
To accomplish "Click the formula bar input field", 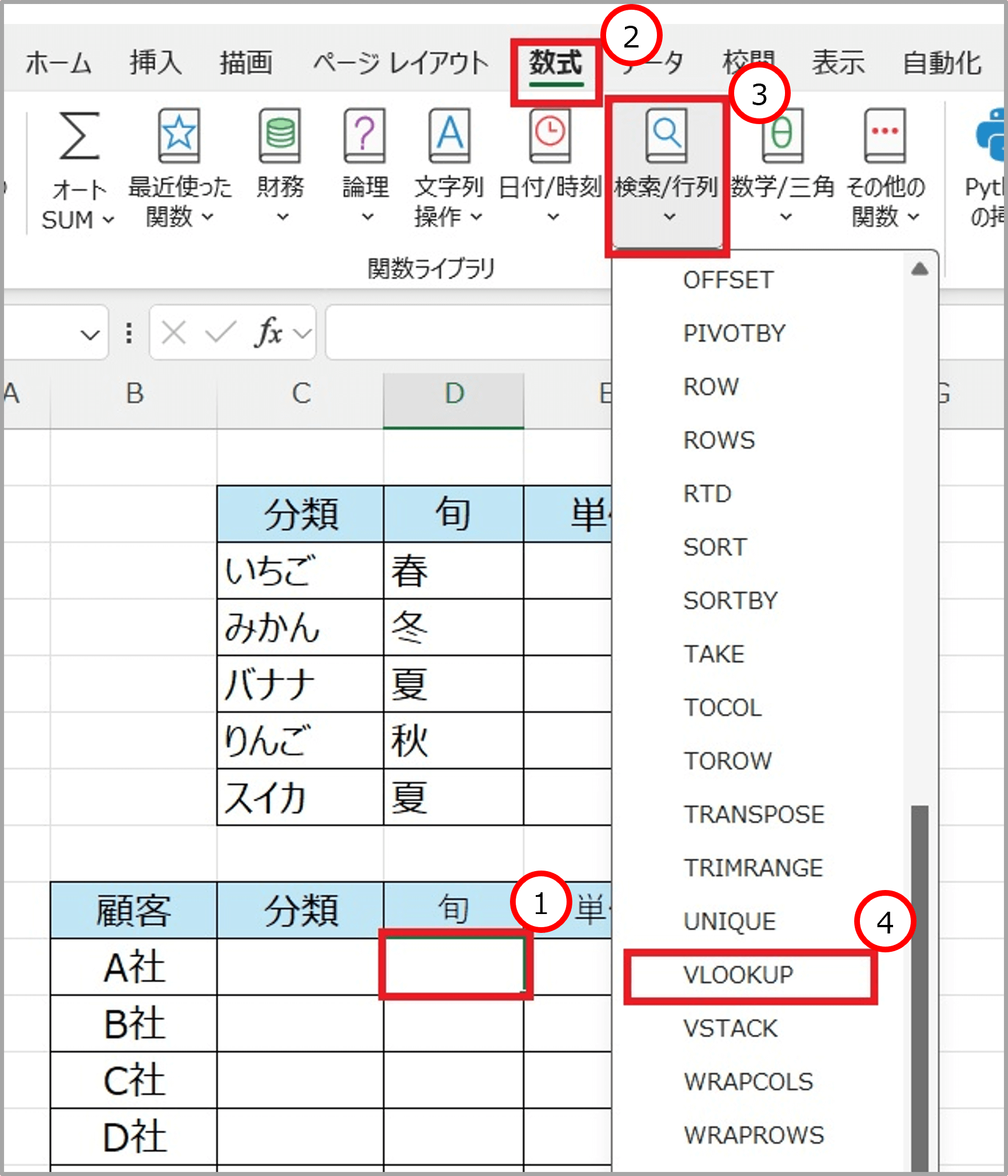I will 468,332.
